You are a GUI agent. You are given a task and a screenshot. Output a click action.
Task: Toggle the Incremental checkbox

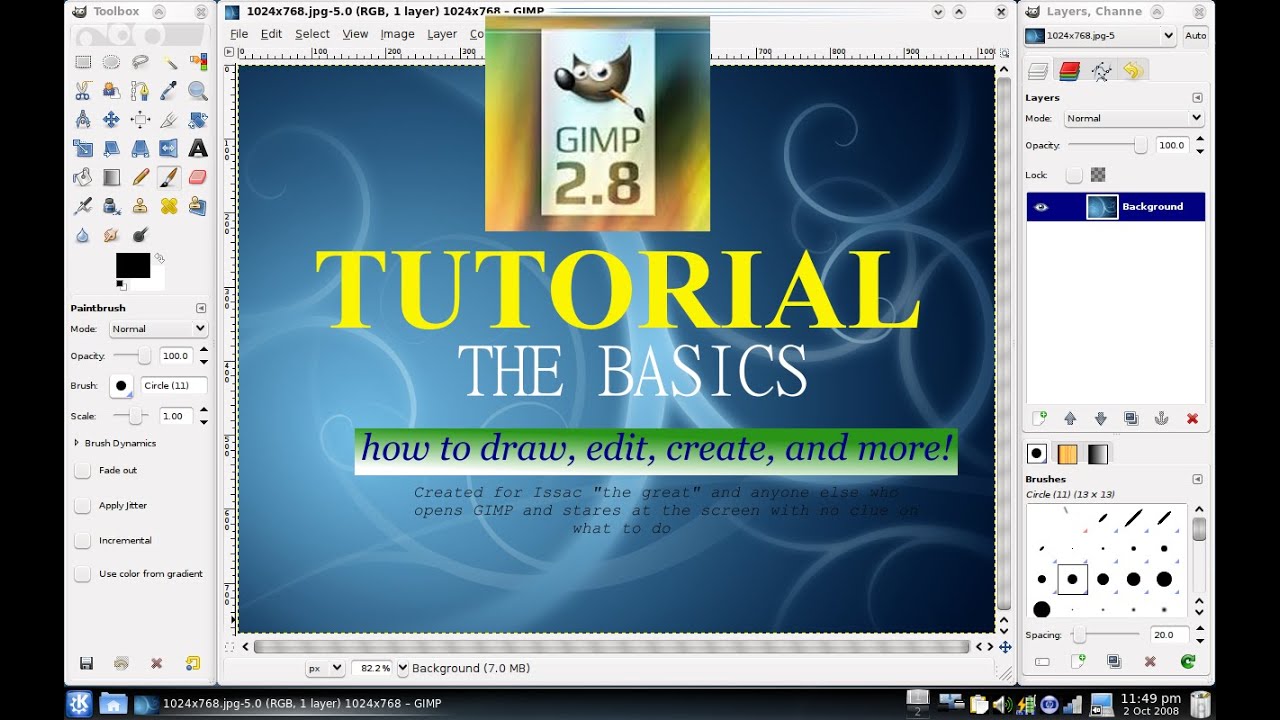point(82,541)
